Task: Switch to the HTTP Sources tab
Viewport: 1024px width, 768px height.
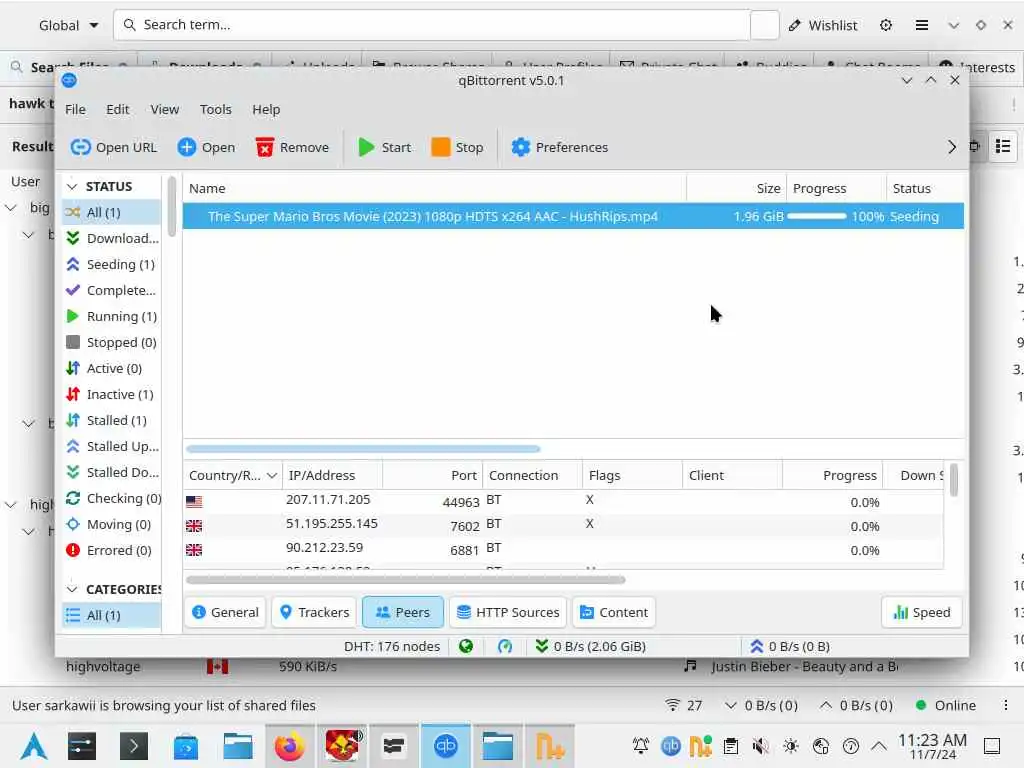Action: coord(508,613)
